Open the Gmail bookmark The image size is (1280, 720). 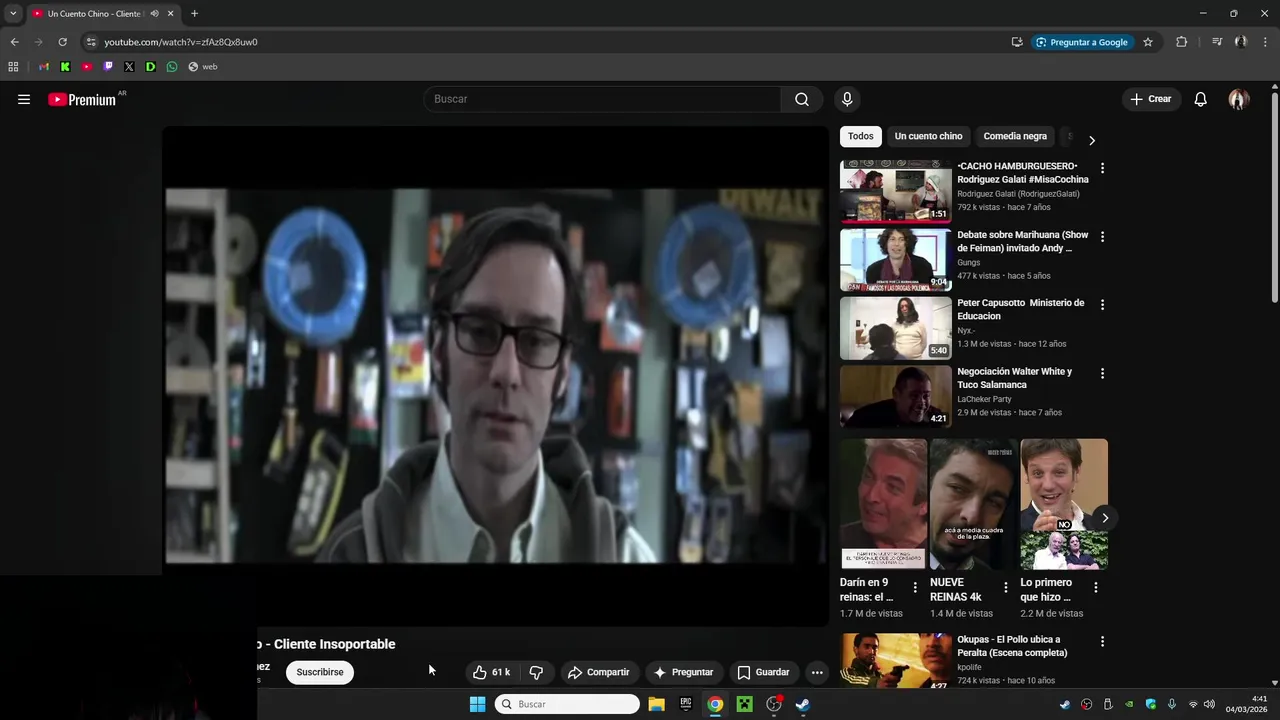point(44,67)
